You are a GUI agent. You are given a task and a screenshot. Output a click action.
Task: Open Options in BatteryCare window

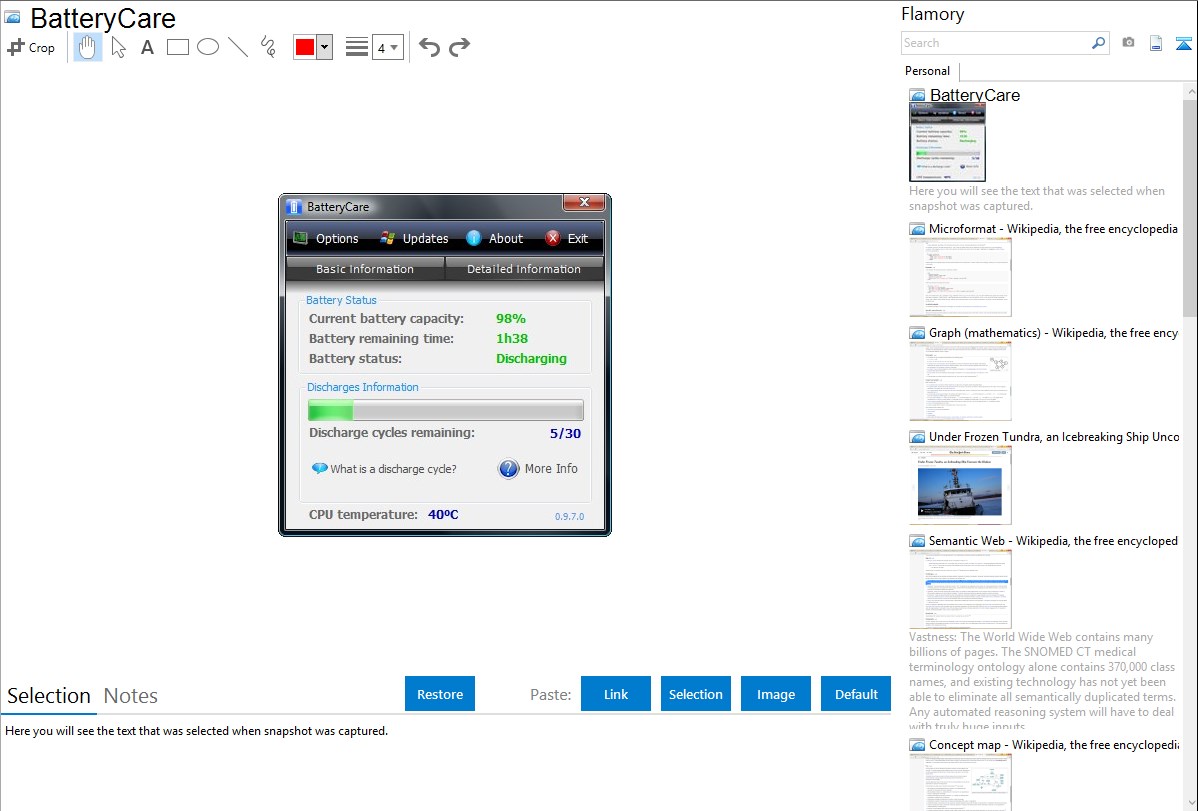326,238
